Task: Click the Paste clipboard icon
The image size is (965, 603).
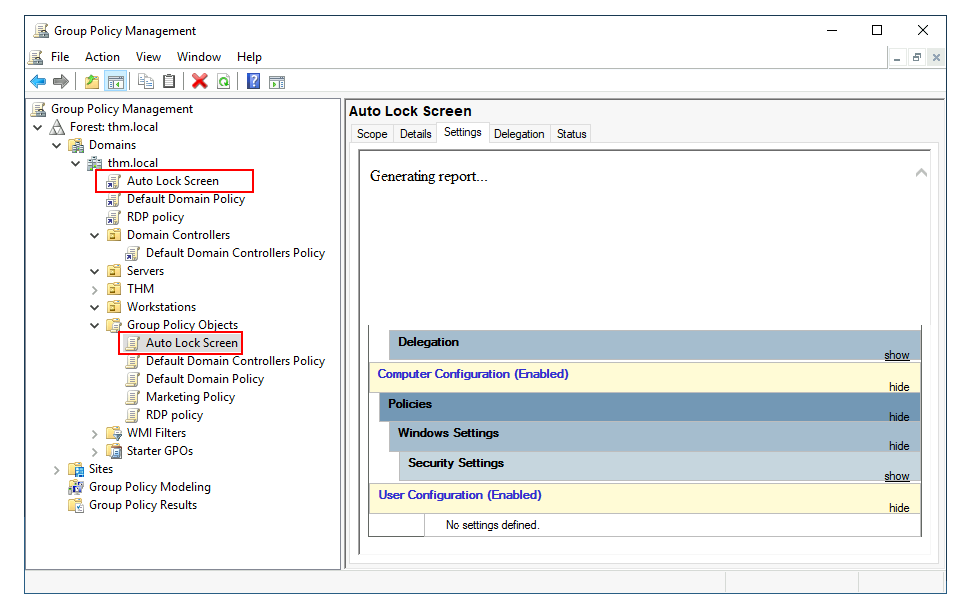Action: pos(169,82)
